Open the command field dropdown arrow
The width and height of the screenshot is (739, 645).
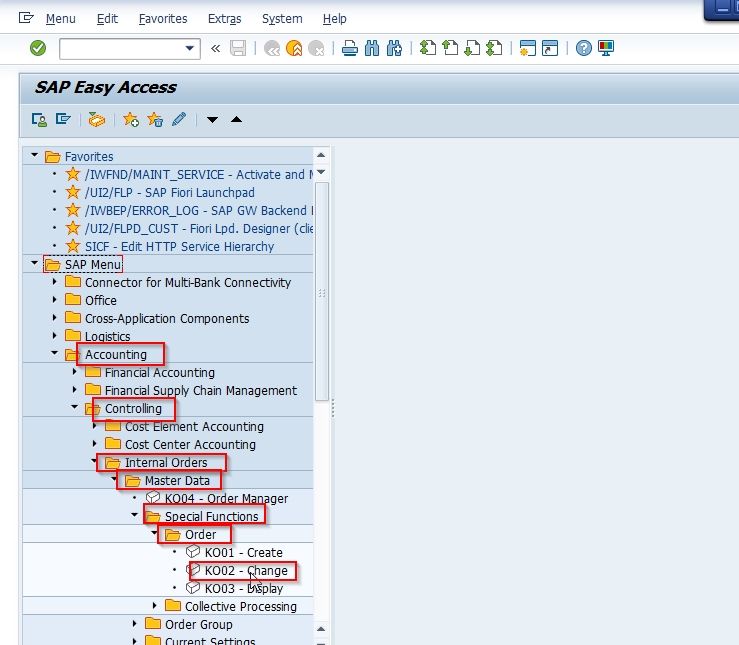[x=189, y=48]
